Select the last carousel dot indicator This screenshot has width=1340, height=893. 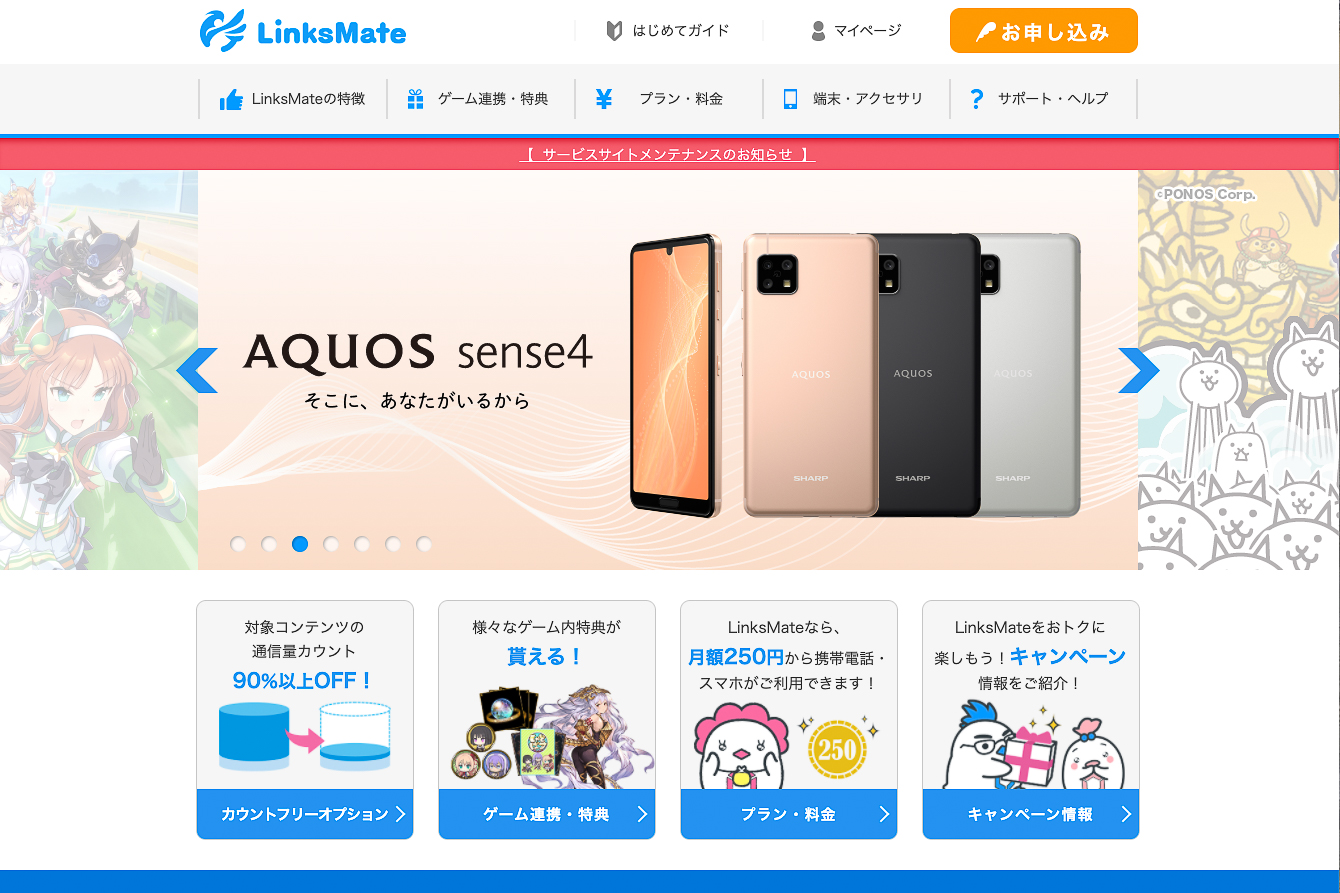click(424, 544)
